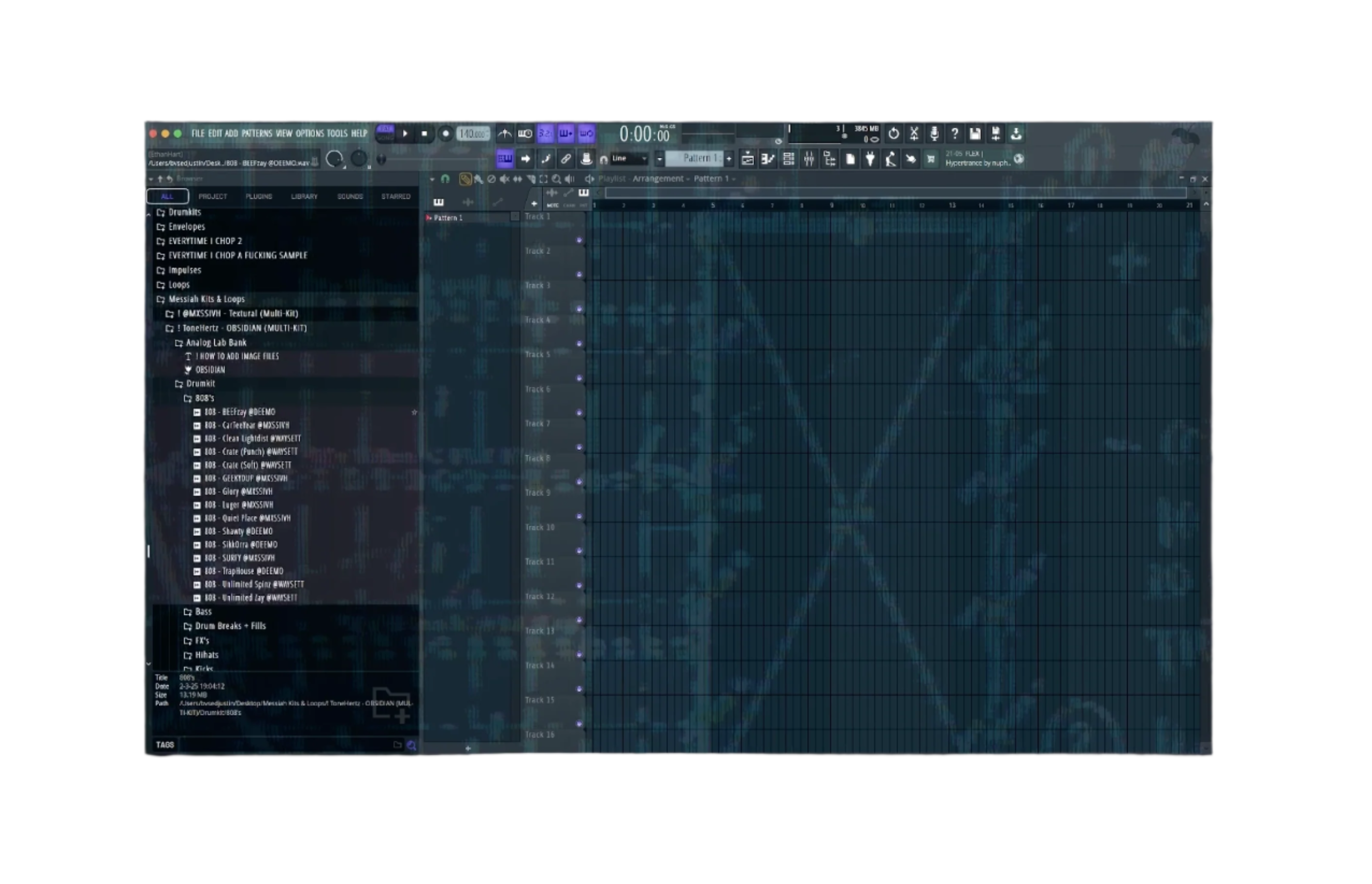This screenshot has width=1372, height=884.
Task: Select Pattern 1 in the pattern picker
Action: [x=468, y=218]
